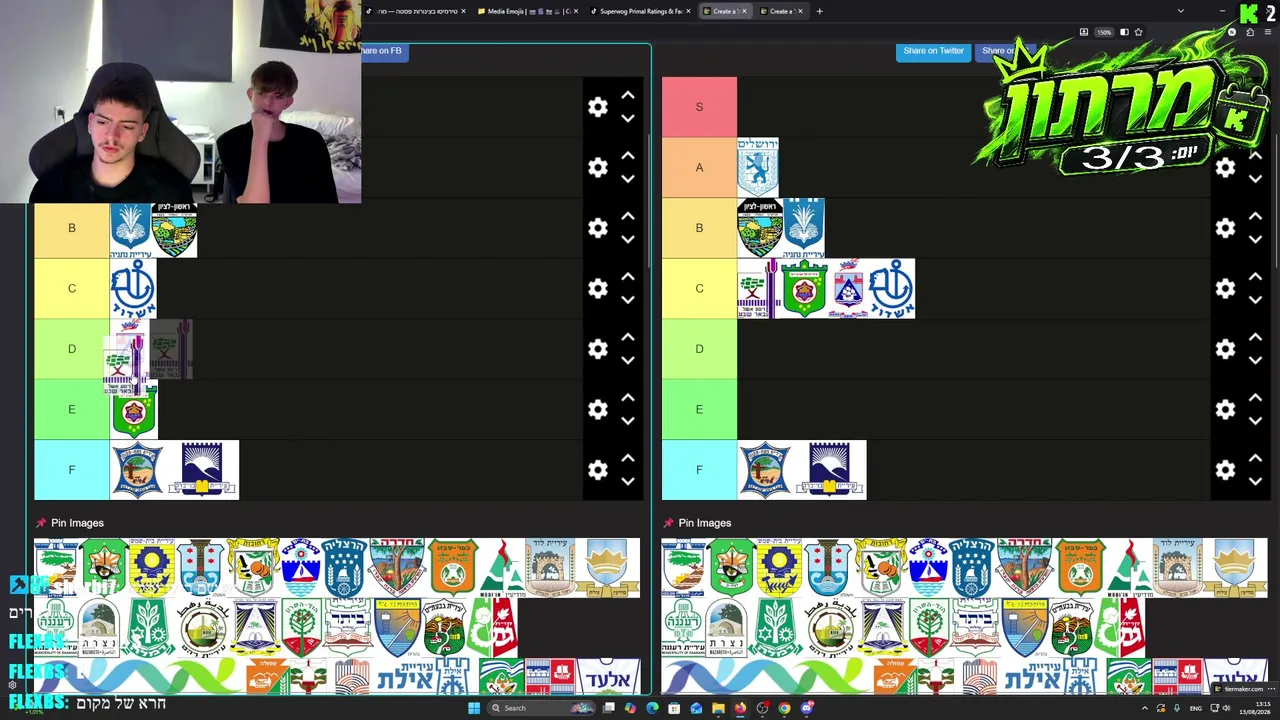Select the active Create a tab

pos(724,11)
